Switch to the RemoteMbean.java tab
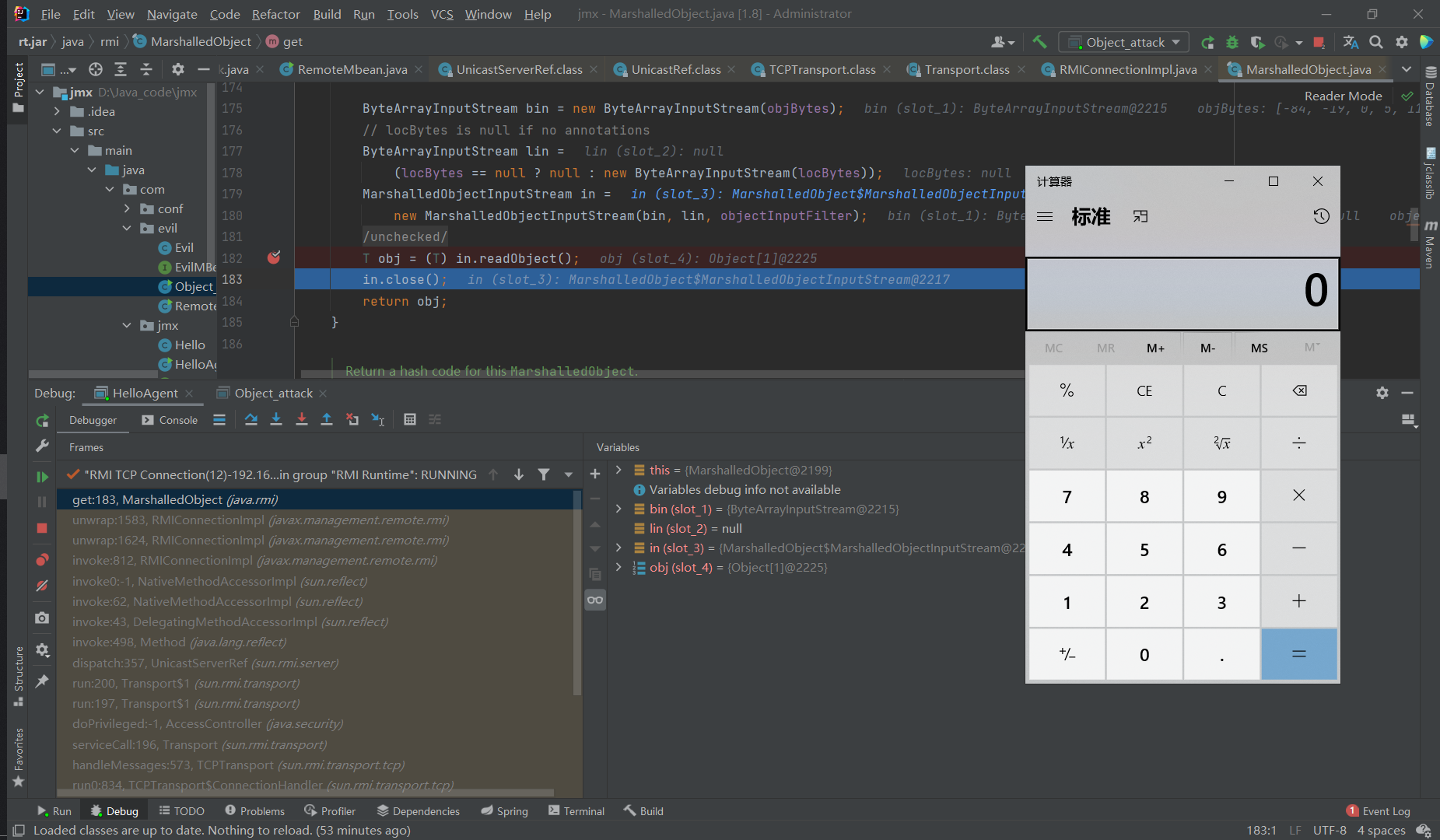The image size is (1440, 840). (x=352, y=69)
